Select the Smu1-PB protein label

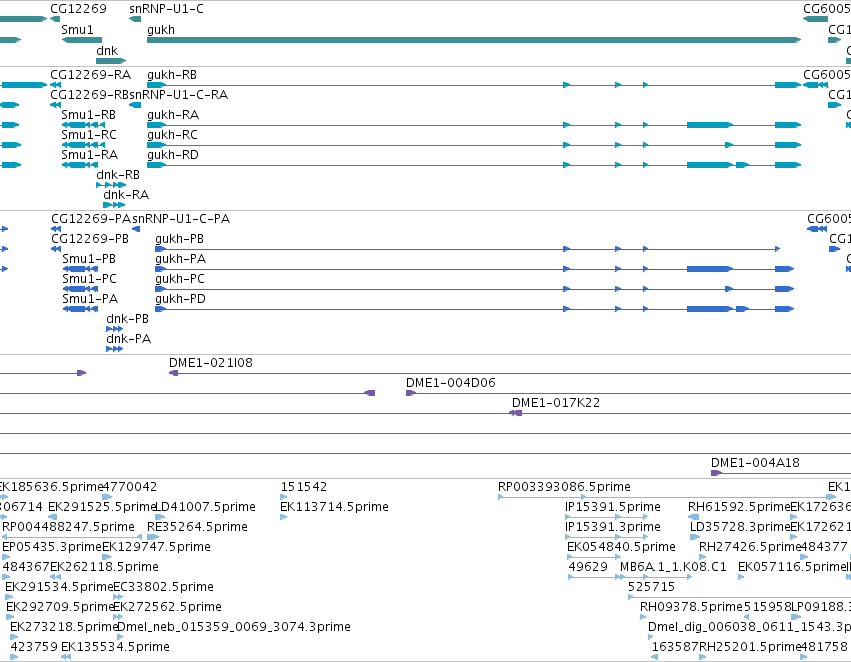tap(89, 259)
